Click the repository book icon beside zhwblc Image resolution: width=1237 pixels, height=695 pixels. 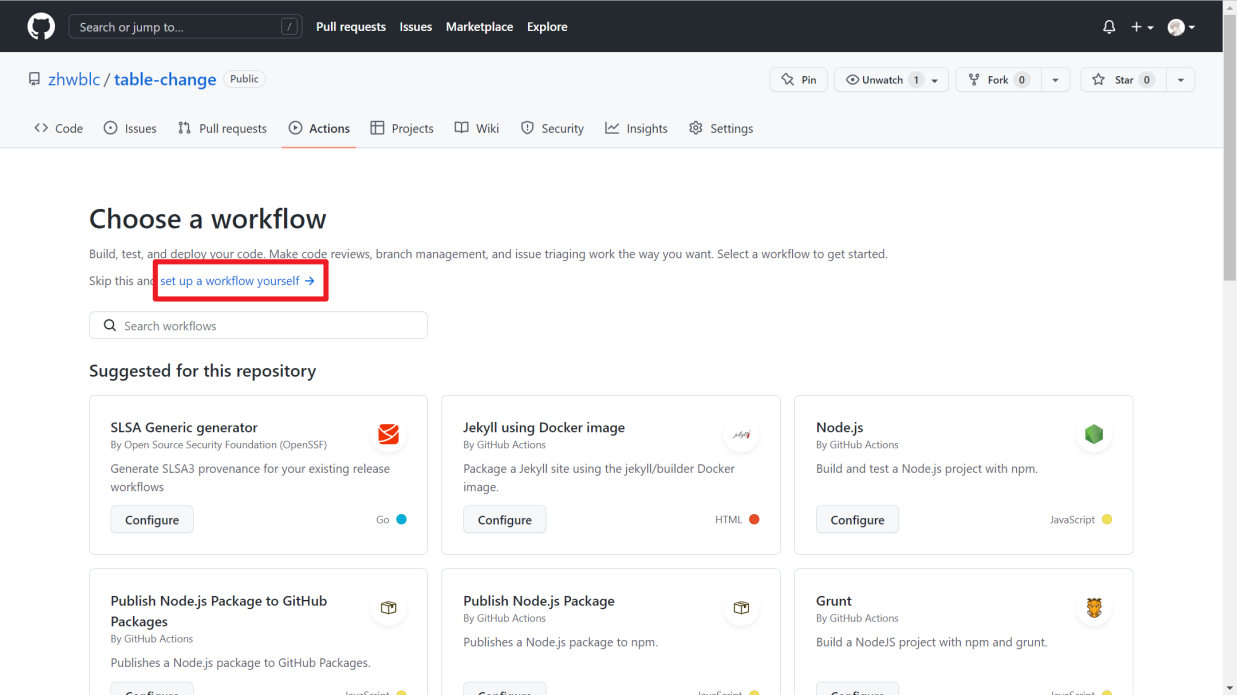(35, 79)
